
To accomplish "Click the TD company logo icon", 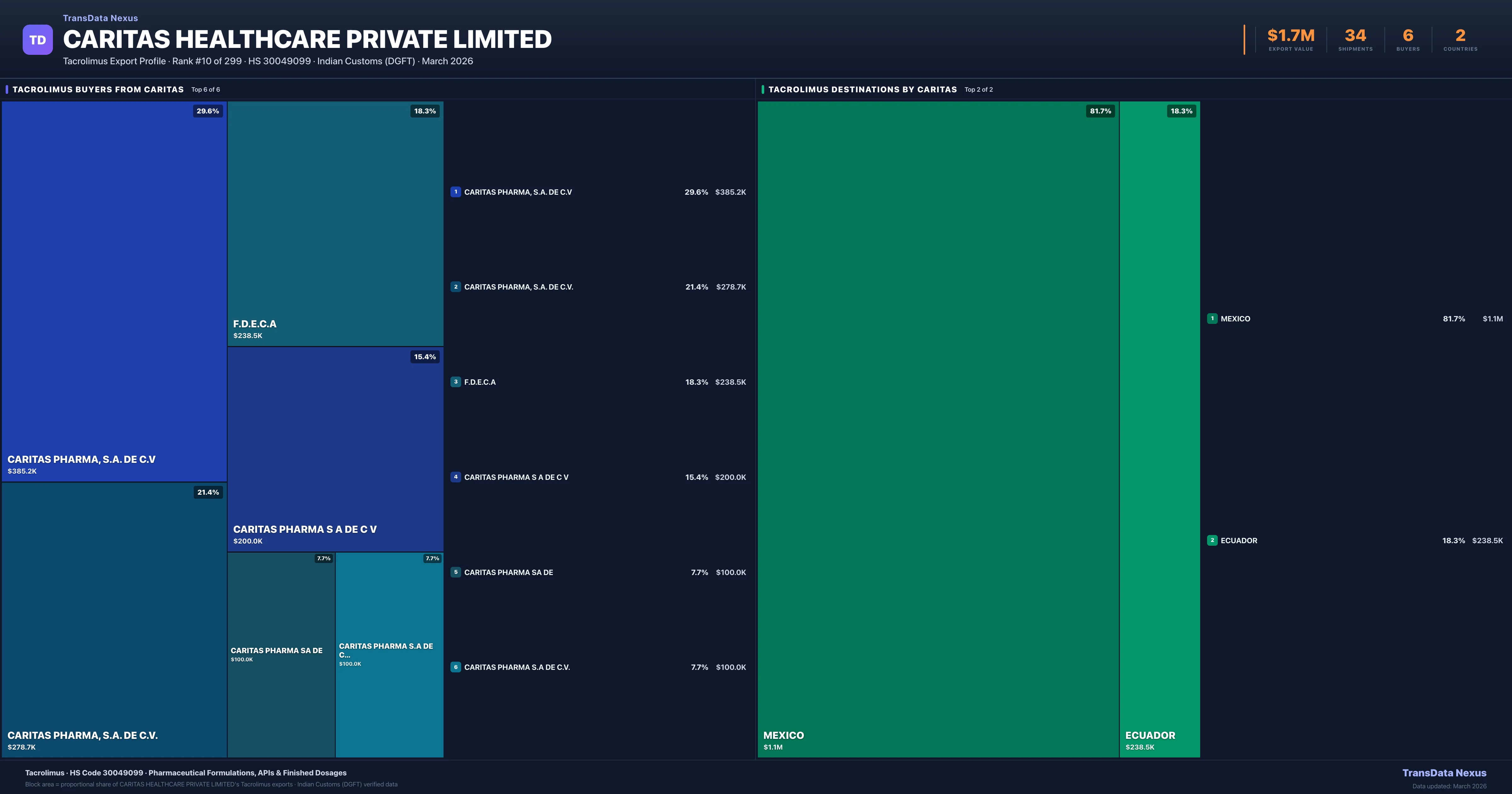I will click(37, 39).
